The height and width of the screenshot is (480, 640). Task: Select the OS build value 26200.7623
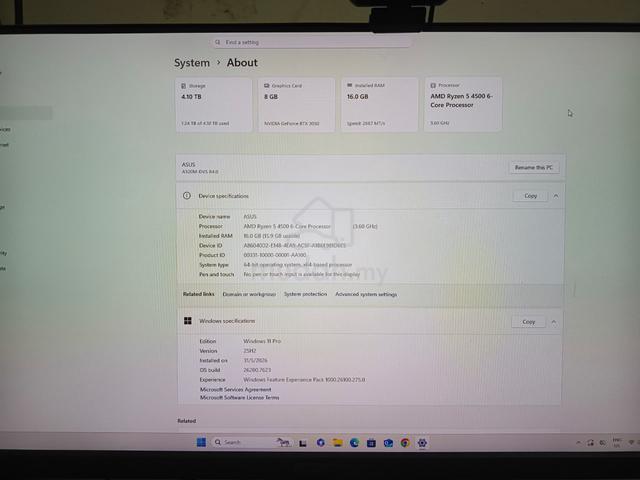coord(257,370)
